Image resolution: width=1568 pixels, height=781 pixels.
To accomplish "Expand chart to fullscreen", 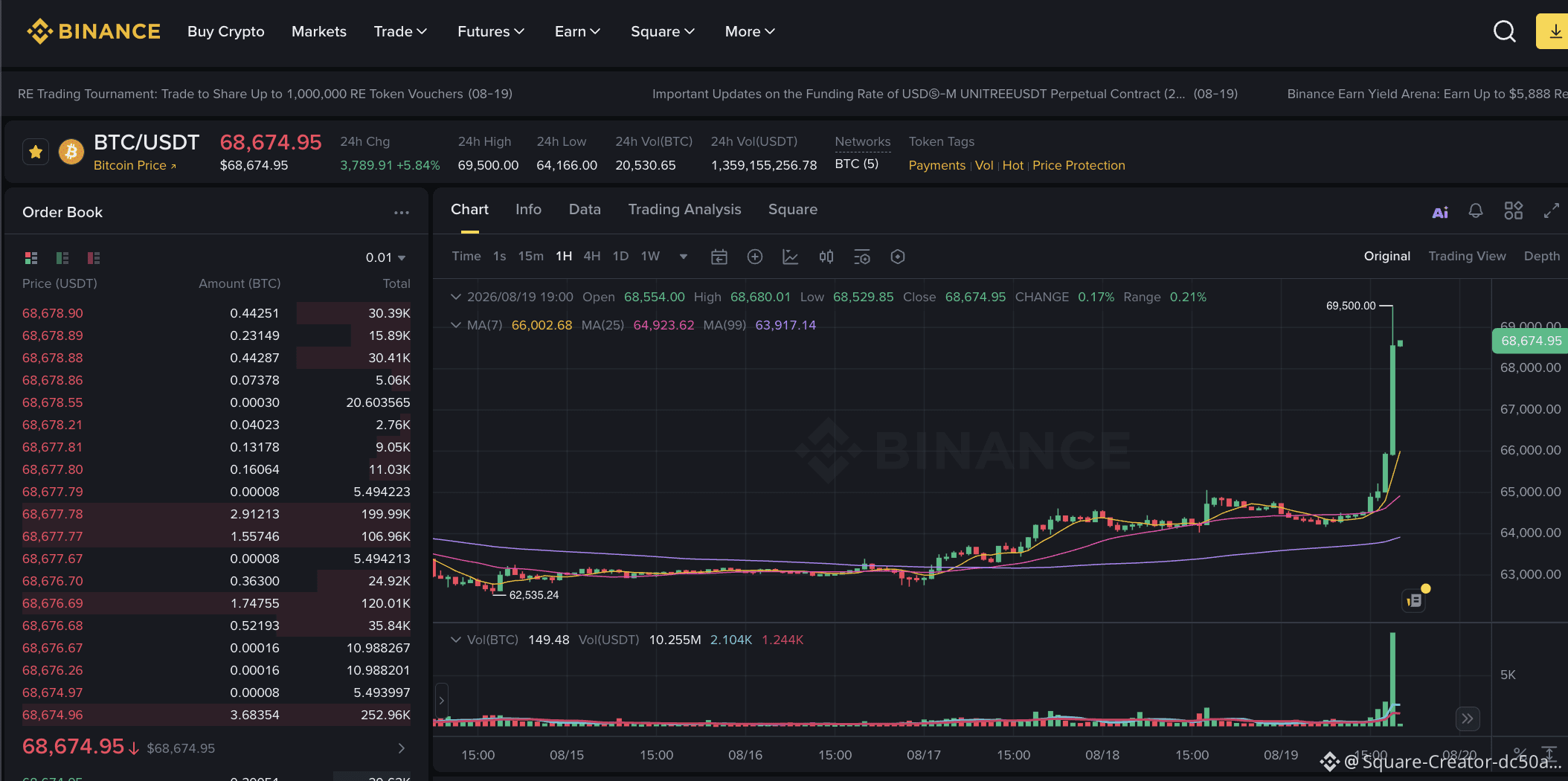I will (x=1551, y=210).
